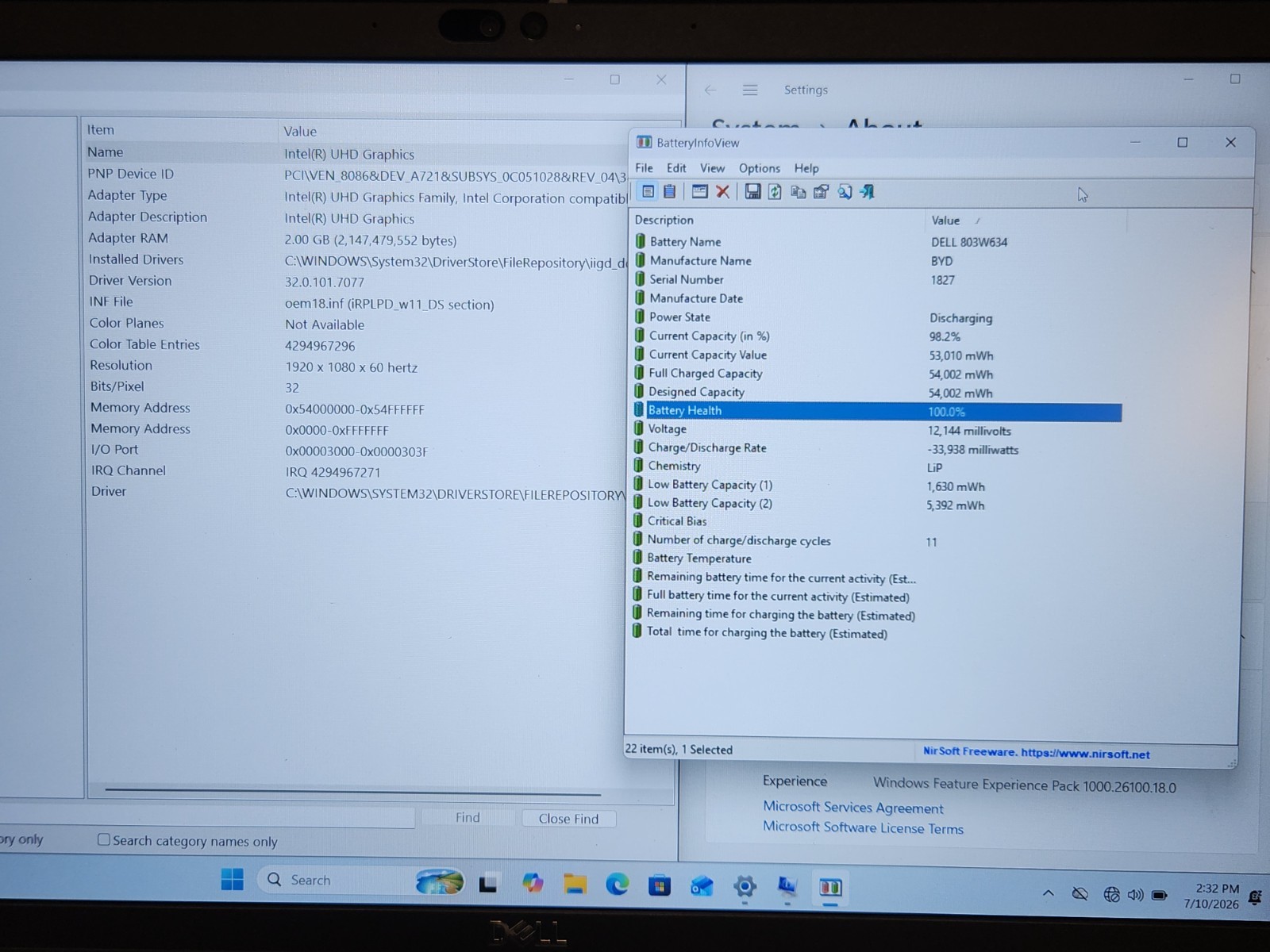The height and width of the screenshot is (952, 1270).
Task: Select the Full Charged Capacity row
Action: click(x=877, y=374)
